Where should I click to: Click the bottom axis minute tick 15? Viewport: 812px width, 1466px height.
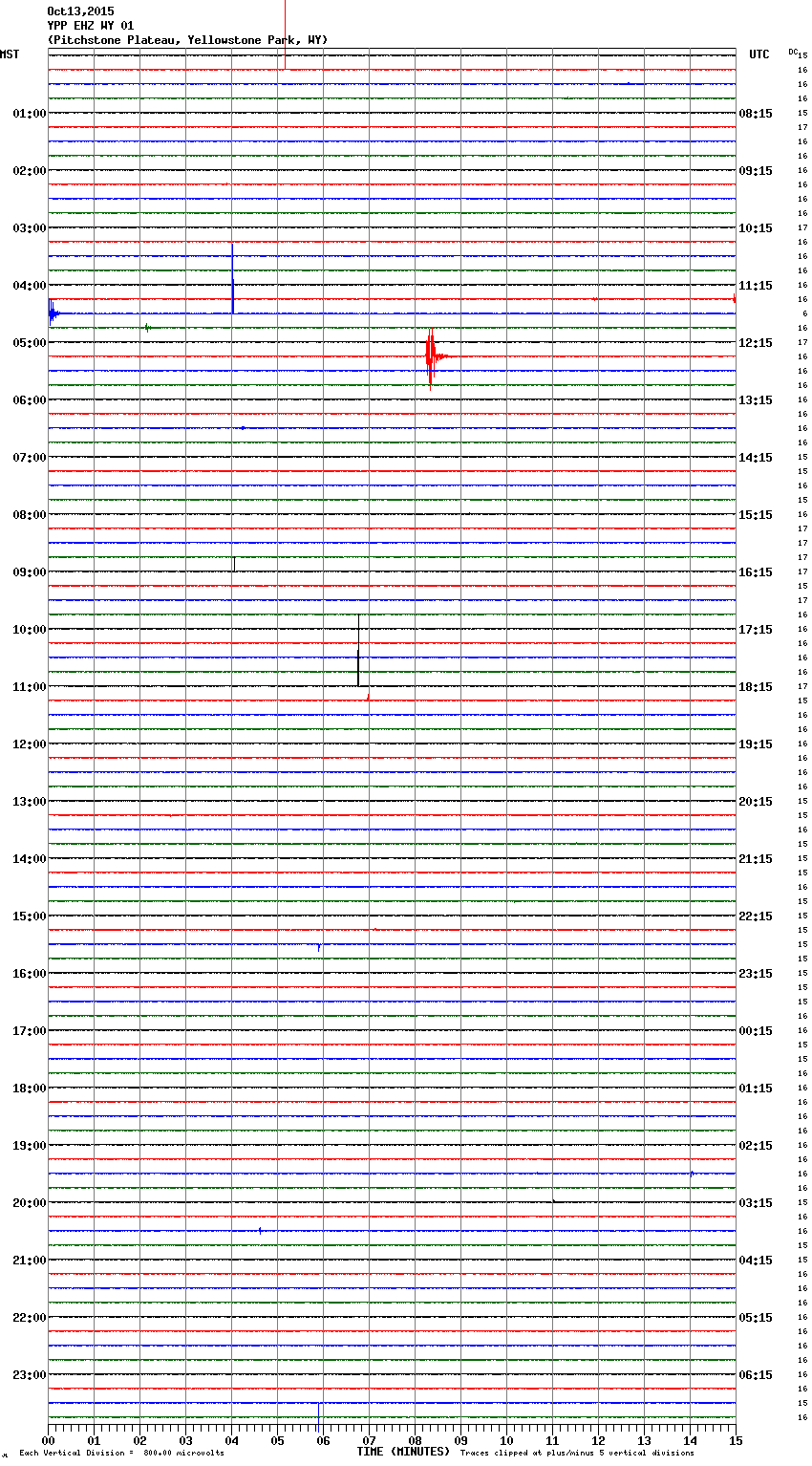(x=736, y=1440)
